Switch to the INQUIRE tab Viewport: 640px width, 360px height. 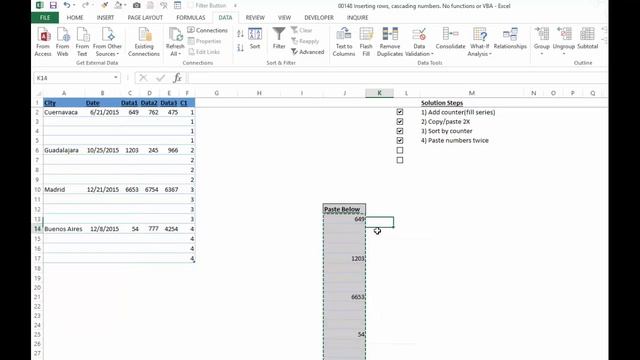point(358,18)
